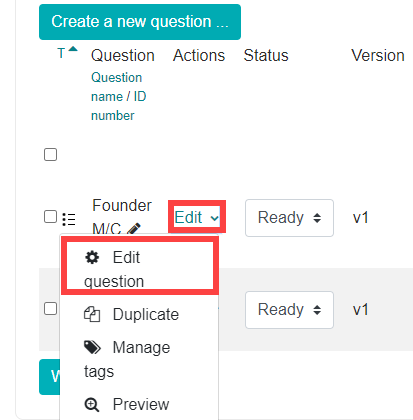
Task: Click the Duplicate copy icon
Action: pos(92,314)
